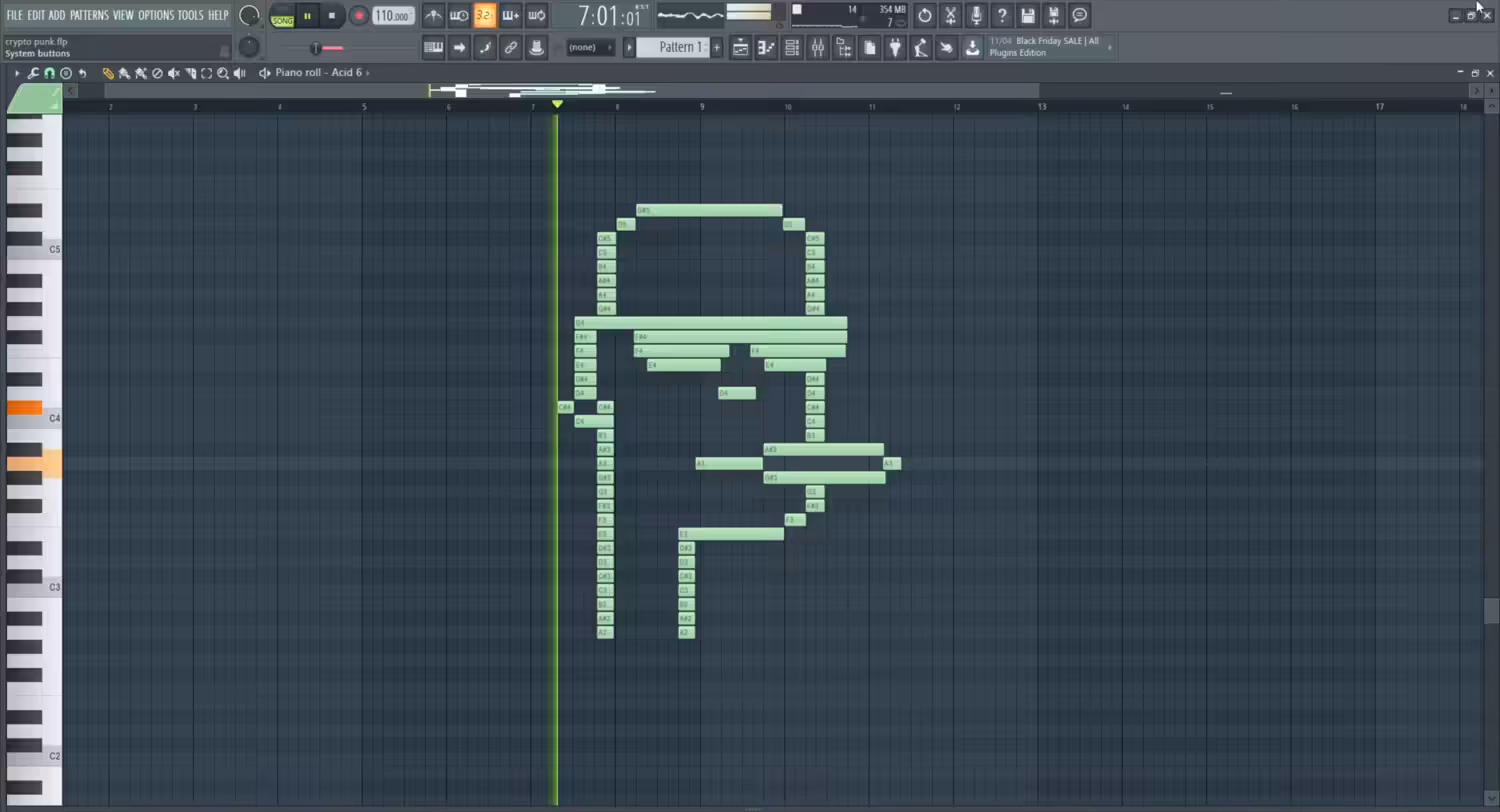The image size is (1500, 812).
Task: Select the Mute tool speaker-x icon
Action: tap(174, 73)
